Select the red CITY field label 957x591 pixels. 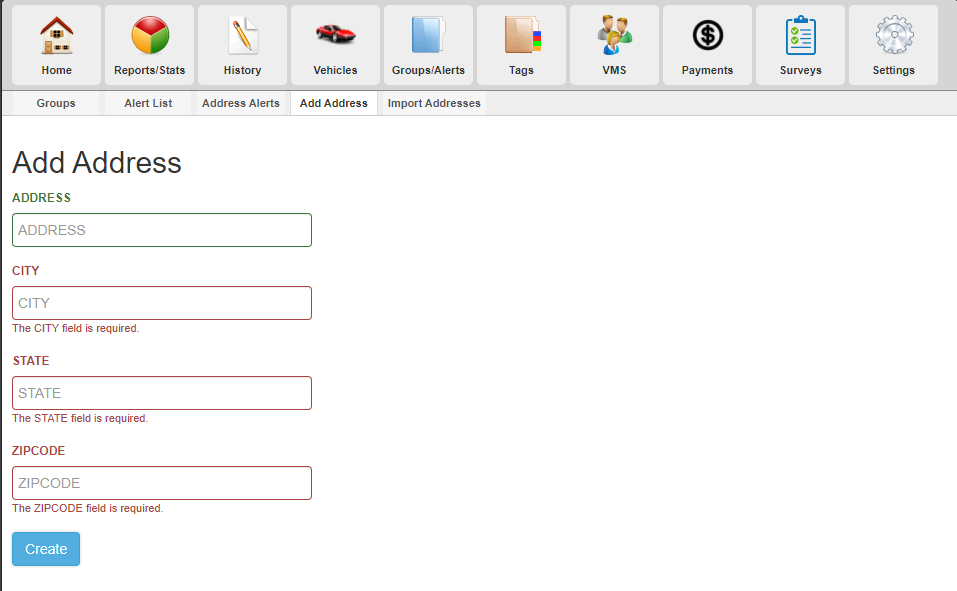[26, 271]
